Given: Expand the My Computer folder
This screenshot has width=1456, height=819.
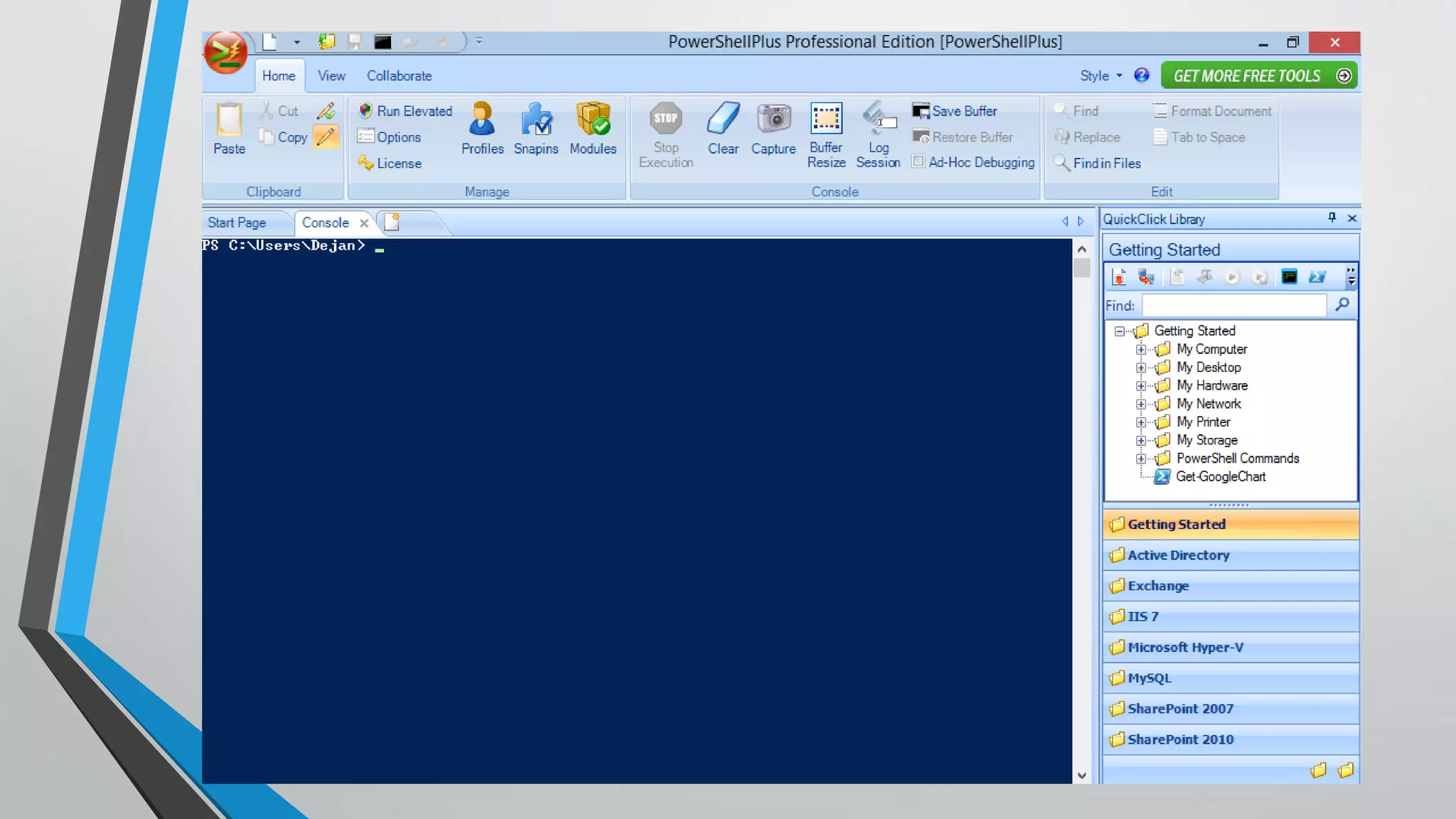Looking at the screenshot, I should [1141, 350].
